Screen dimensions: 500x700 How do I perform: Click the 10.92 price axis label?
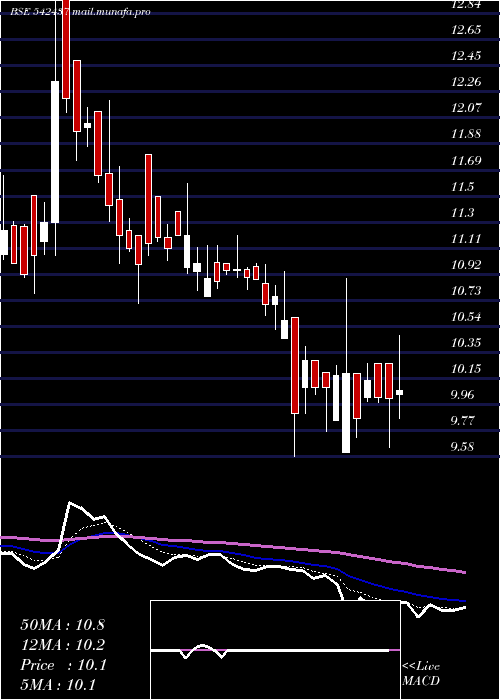(466, 265)
